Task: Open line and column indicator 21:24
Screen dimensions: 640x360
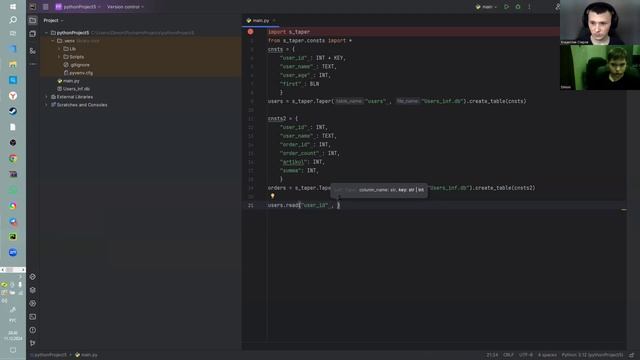Action: point(492,355)
